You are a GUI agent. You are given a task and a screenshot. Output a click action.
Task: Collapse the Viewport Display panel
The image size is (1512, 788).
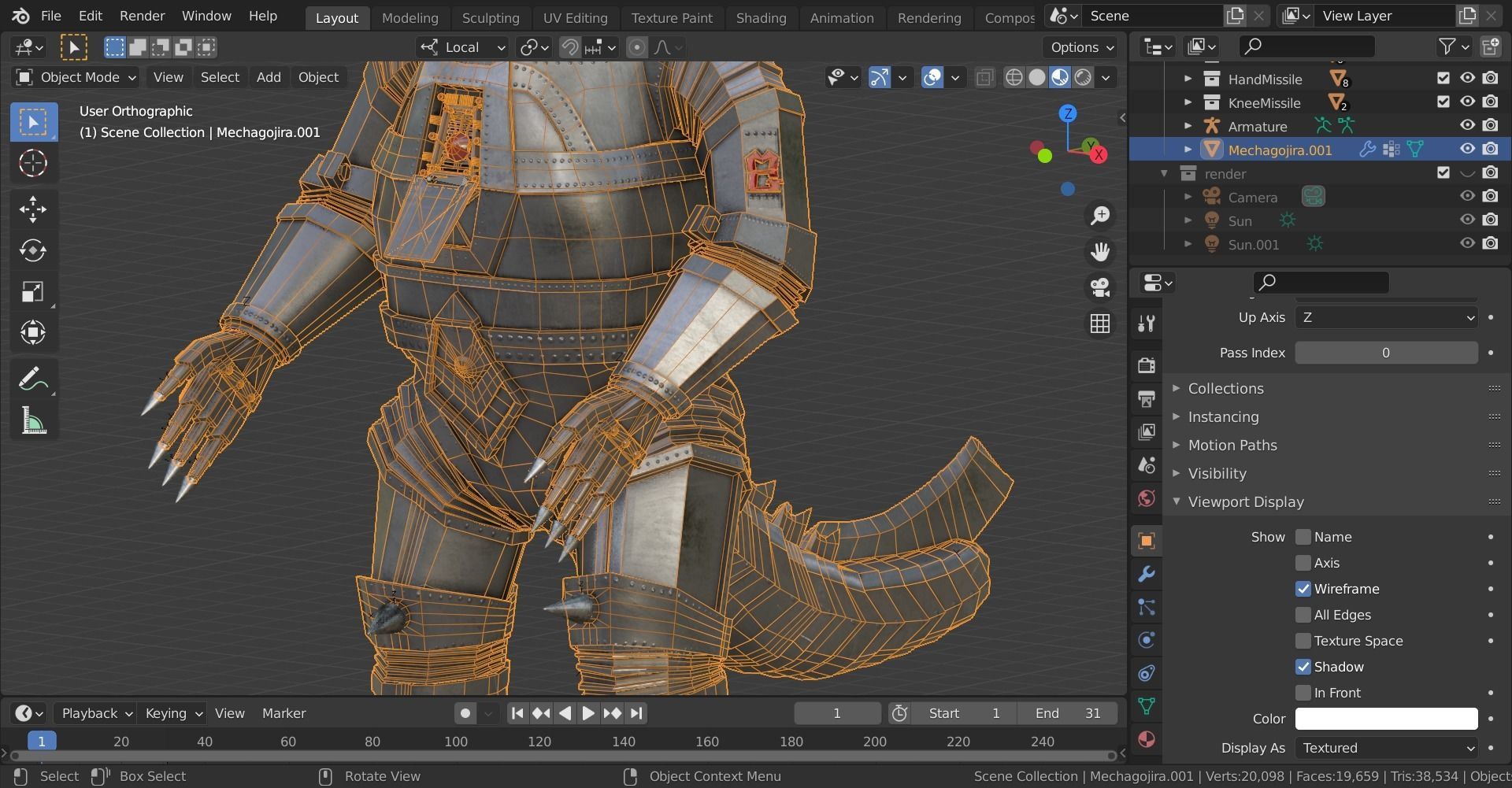pos(1246,501)
